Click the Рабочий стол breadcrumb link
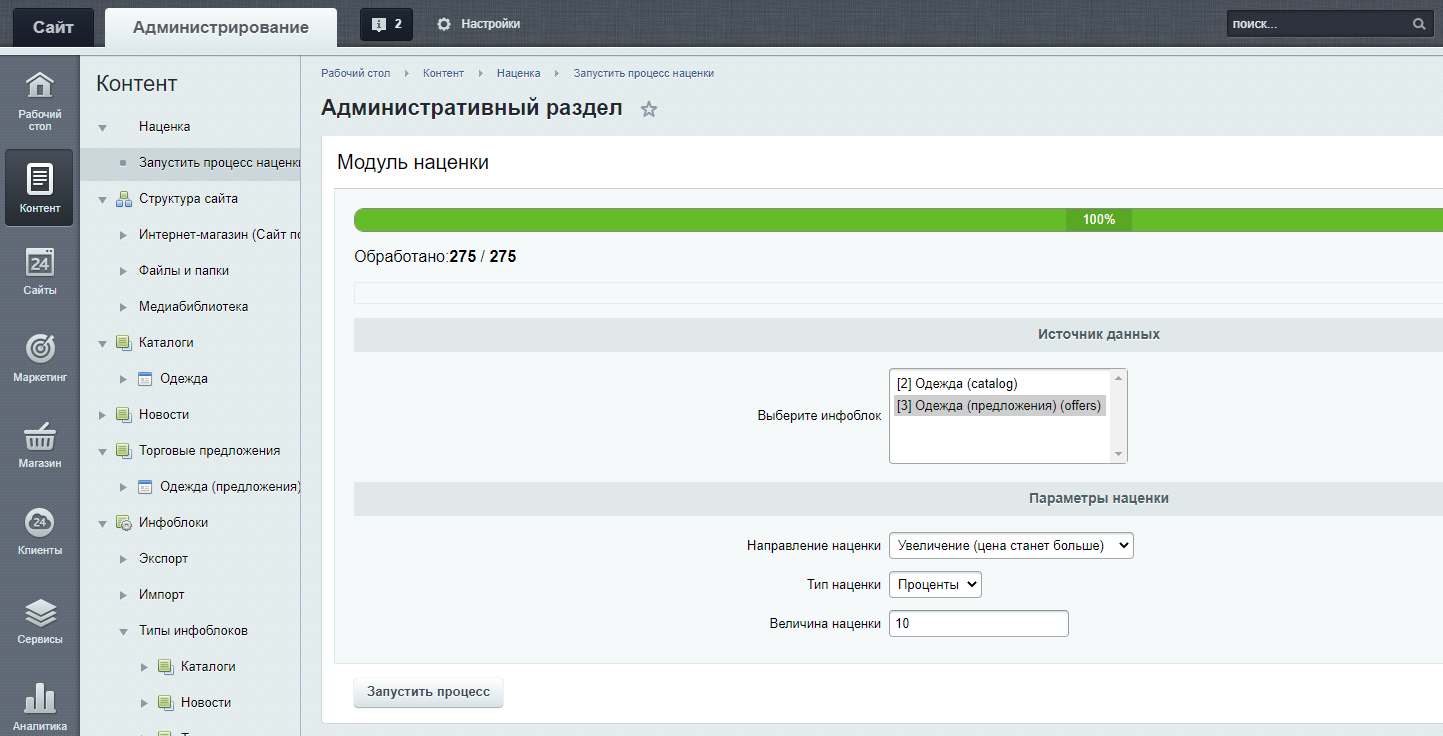 pyautogui.click(x=355, y=73)
